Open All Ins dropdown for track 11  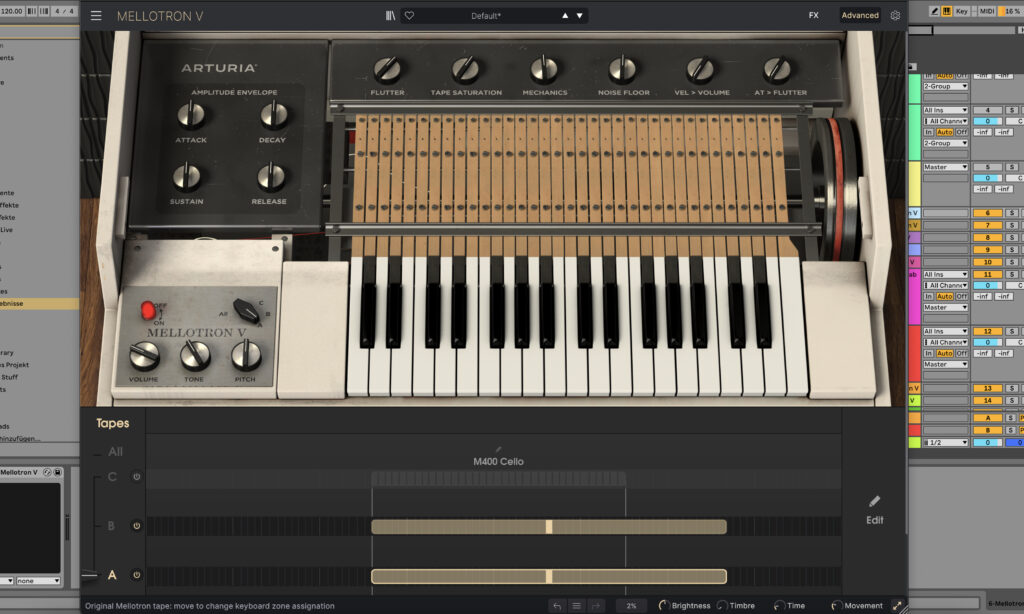945,274
